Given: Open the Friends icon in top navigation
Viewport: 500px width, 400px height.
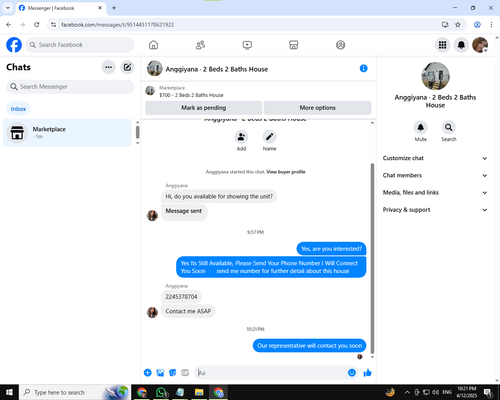Looking at the screenshot, I should pyautogui.click(x=200, y=45).
